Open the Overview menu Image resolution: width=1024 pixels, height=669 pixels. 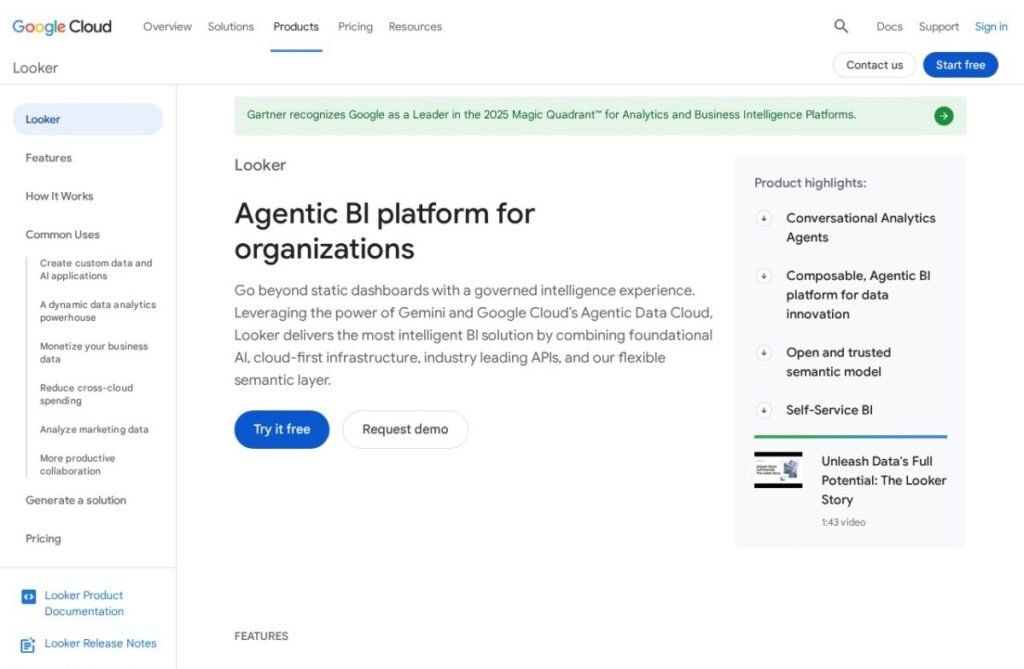pyautogui.click(x=167, y=27)
